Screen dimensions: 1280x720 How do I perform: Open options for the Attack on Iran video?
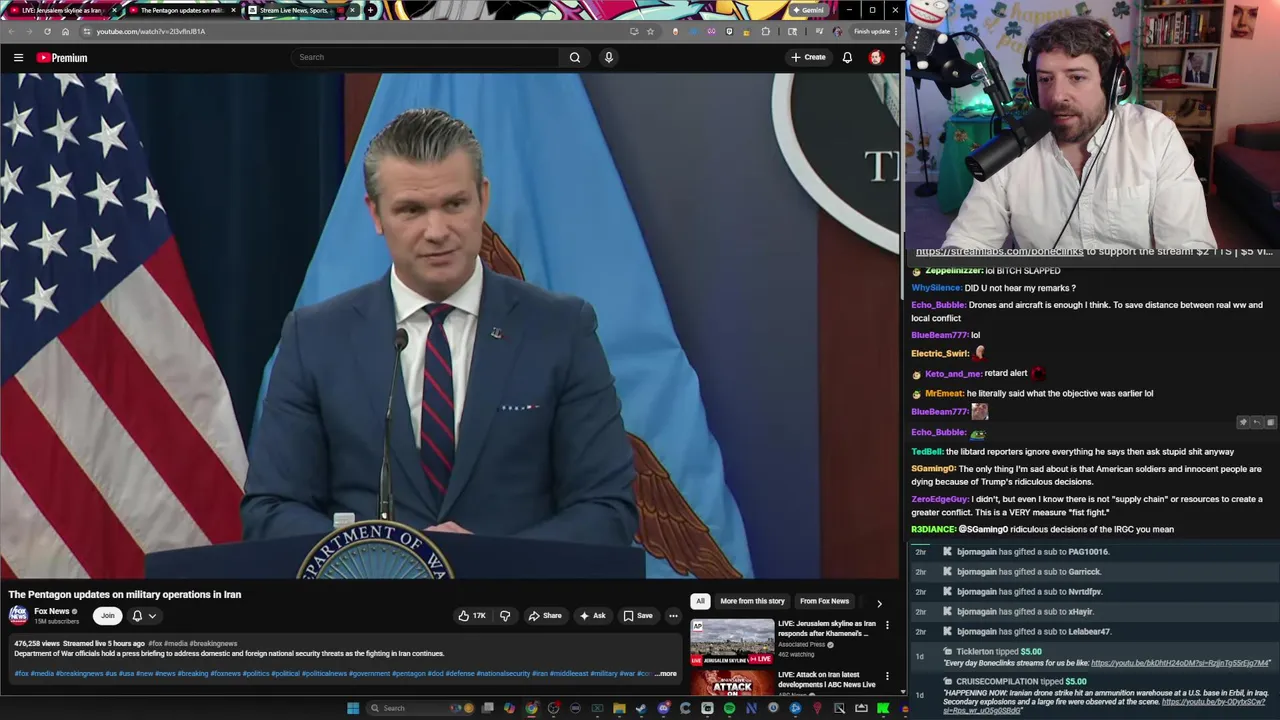pos(886,676)
